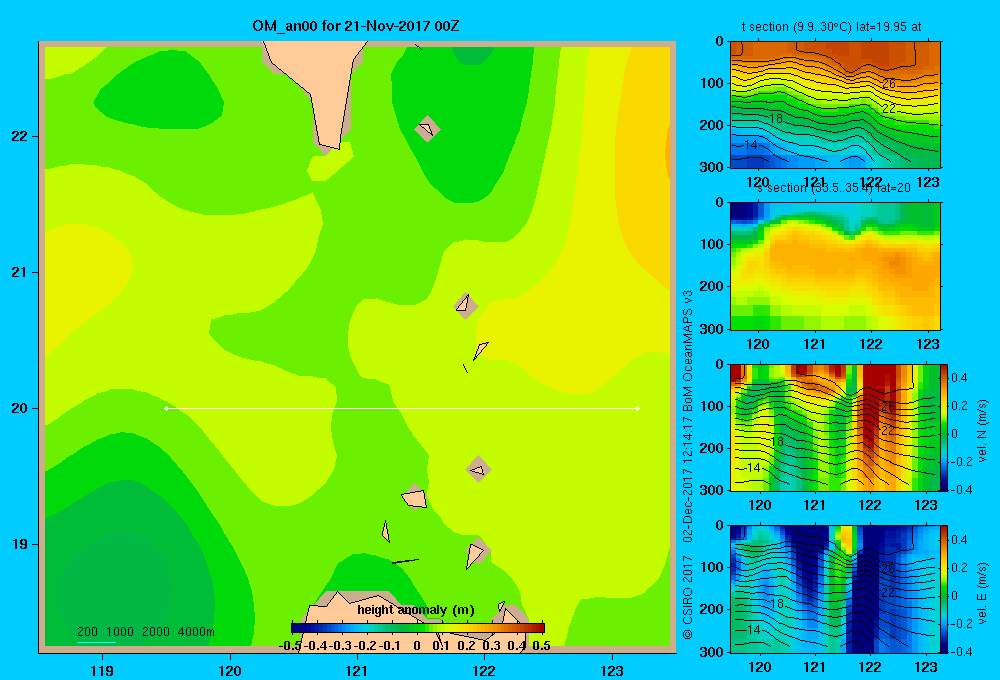Click the 0.4 tick on vel. N color bar

click(959, 378)
